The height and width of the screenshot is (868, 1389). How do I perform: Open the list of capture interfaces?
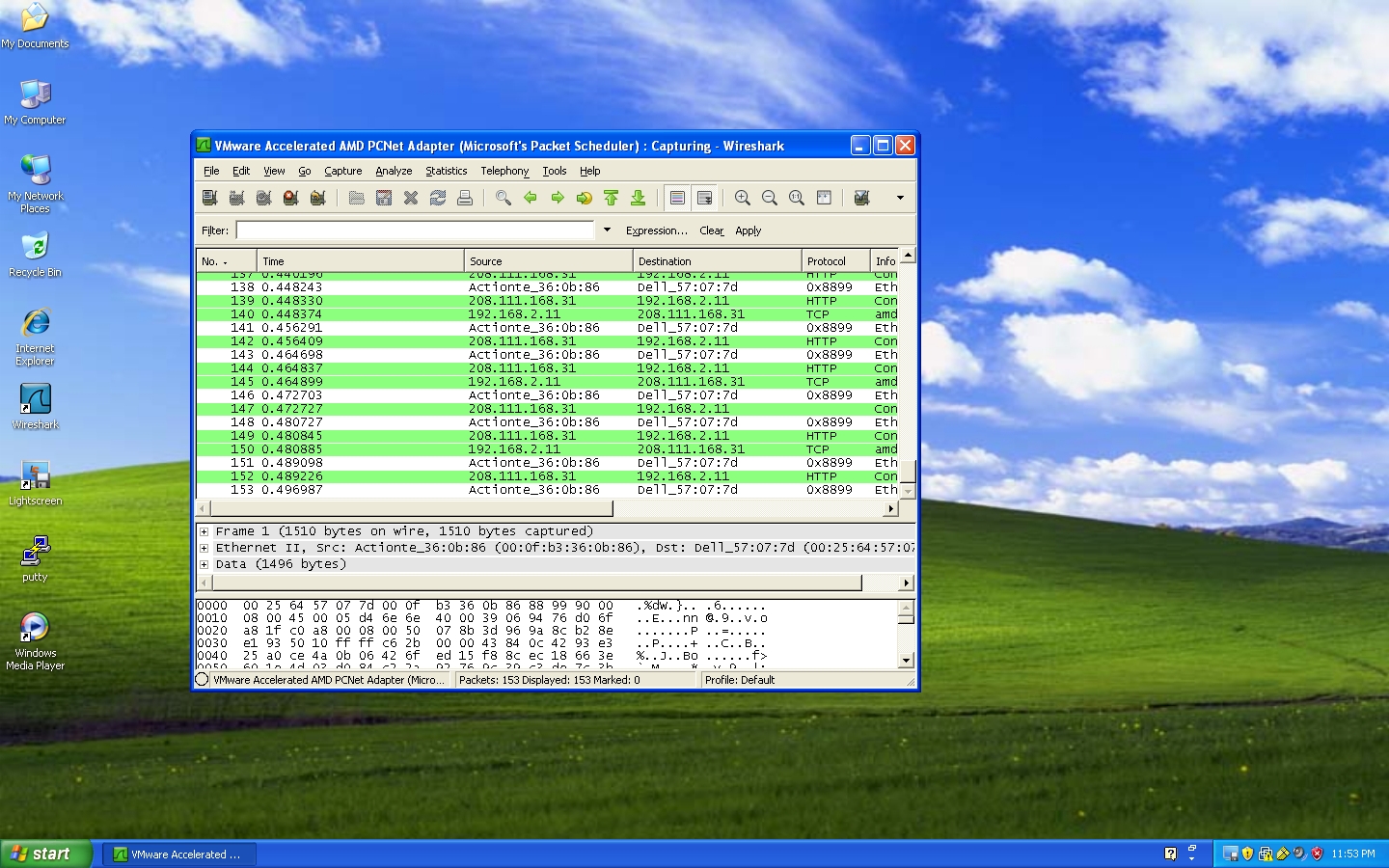click(209, 198)
